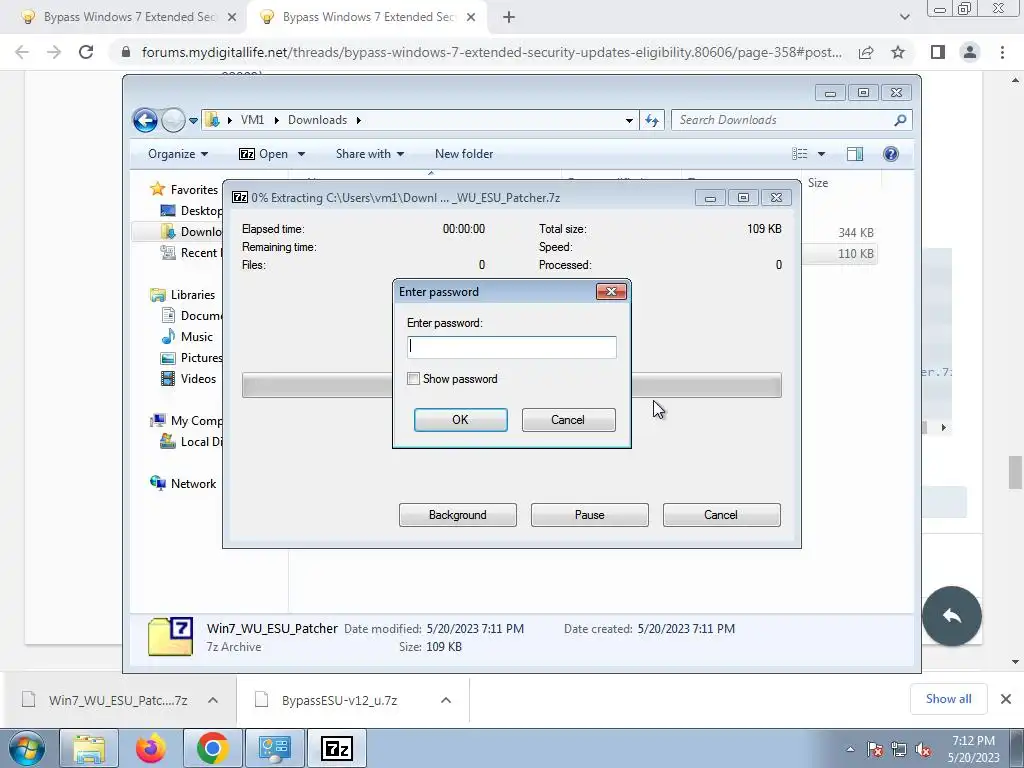The height and width of the screenshot is (768, 1024).
Task: Go back in Chrome browser
Action: [x=22, y=52]
